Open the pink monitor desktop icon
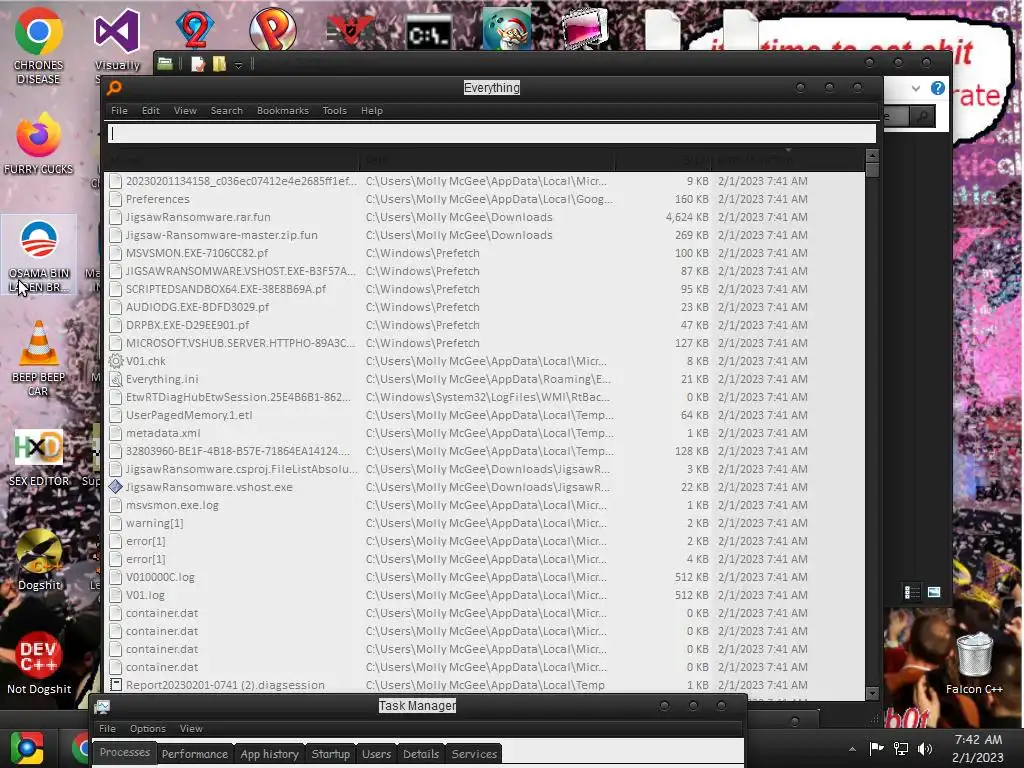The image size is (1024, 768). [584, 29]
